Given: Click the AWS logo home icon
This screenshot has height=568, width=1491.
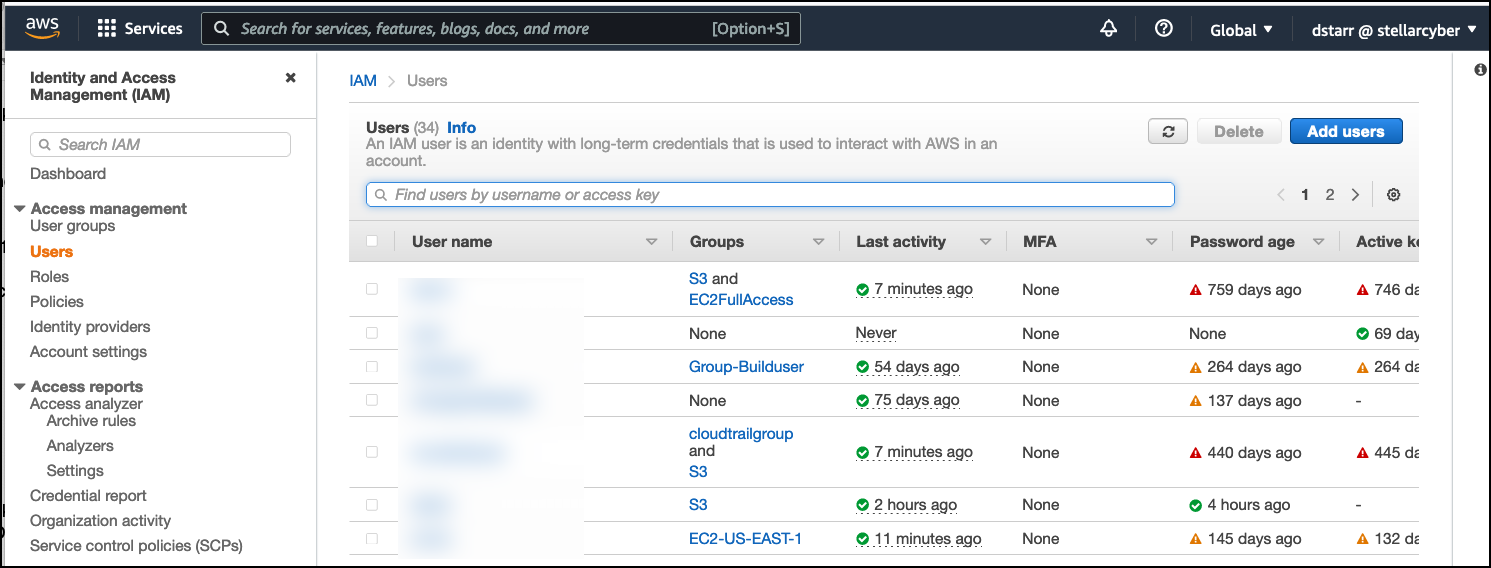Looking at the screenshot, I should tap(45, 28).
